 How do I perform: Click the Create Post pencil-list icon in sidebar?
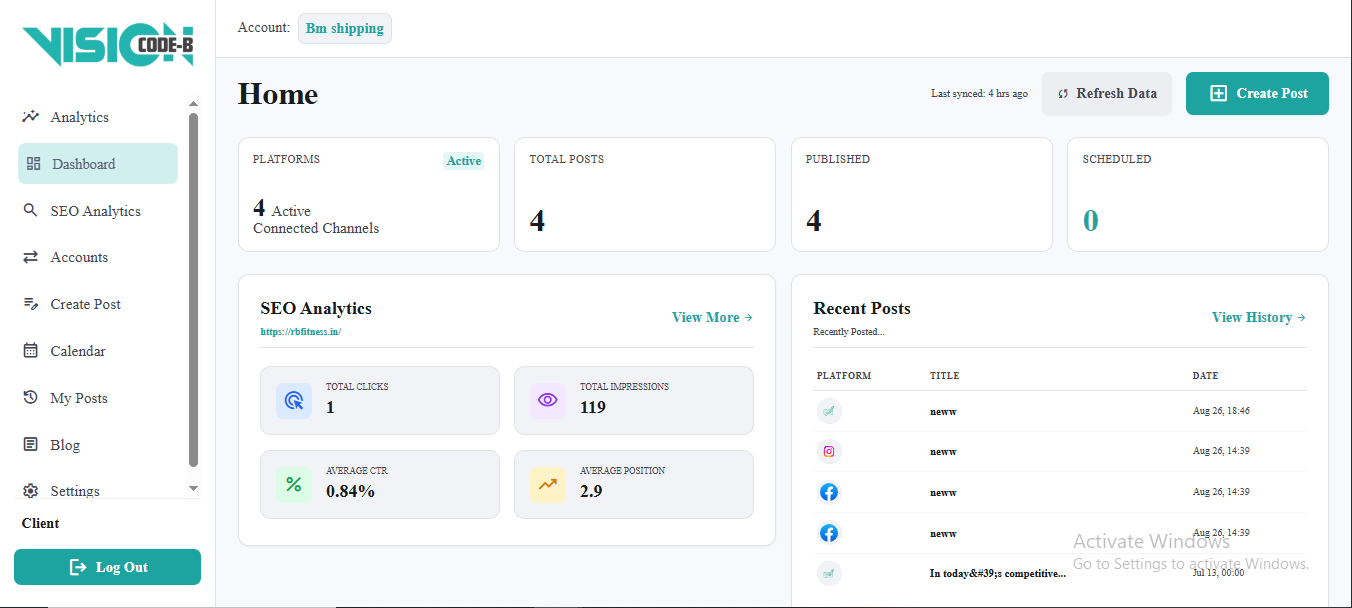point(30,304)
